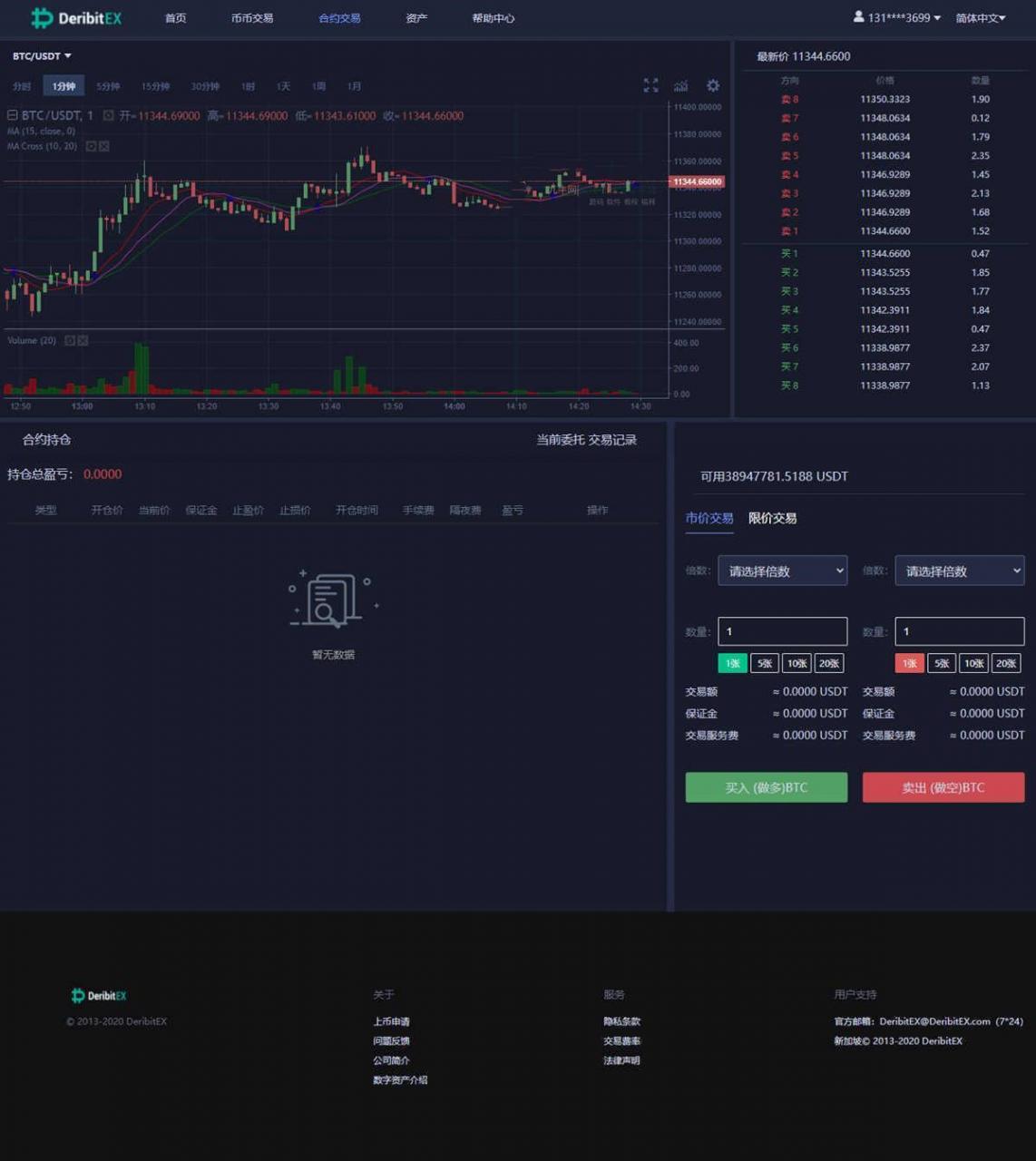The height and width of the screenshot is (1161, 1036).
Task: Collapse the BTC/USDT chart legend
Action: 13,115
